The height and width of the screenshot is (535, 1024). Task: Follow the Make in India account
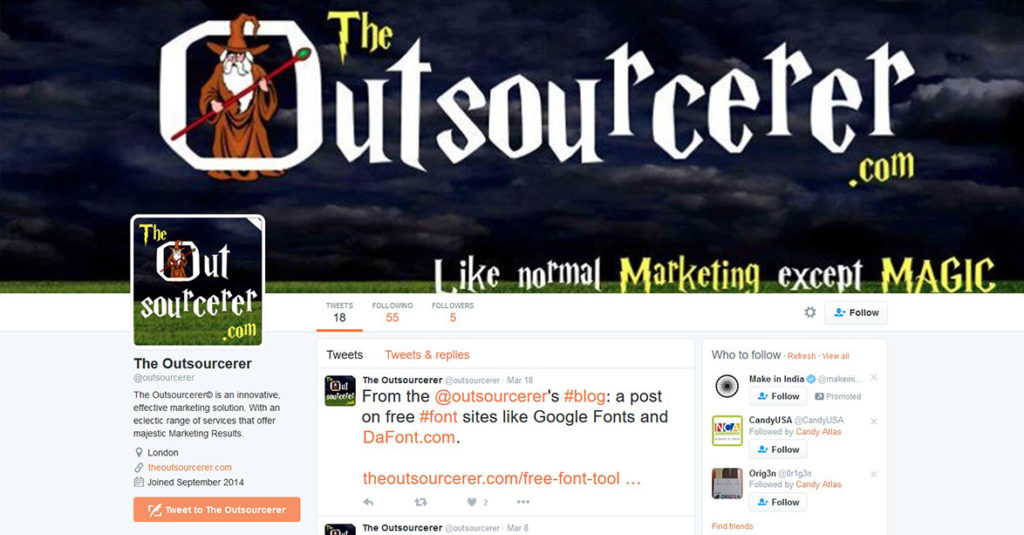click(778, 397)
